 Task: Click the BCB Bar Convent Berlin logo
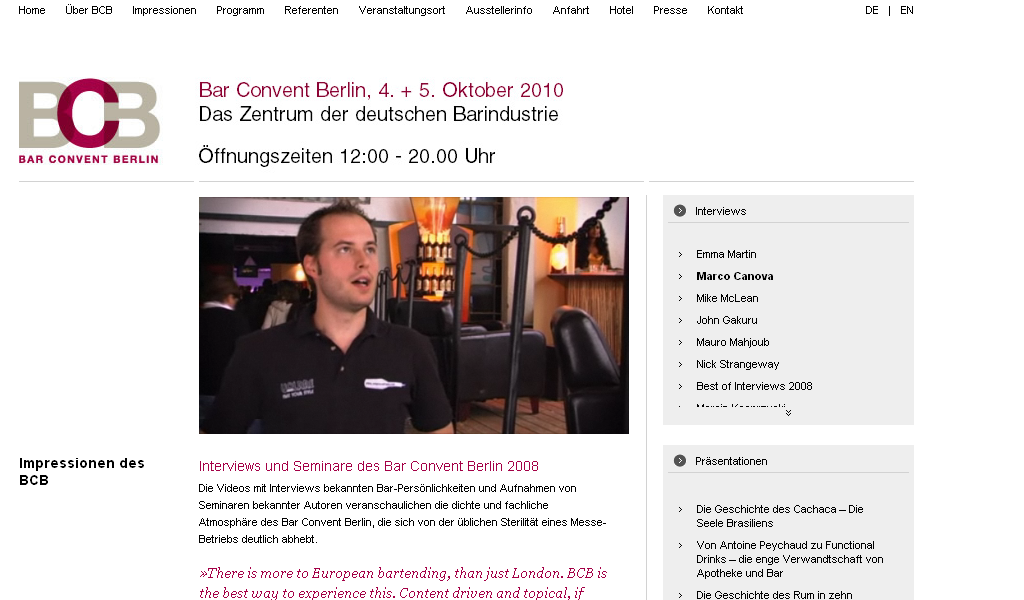(x=89, y=121)
